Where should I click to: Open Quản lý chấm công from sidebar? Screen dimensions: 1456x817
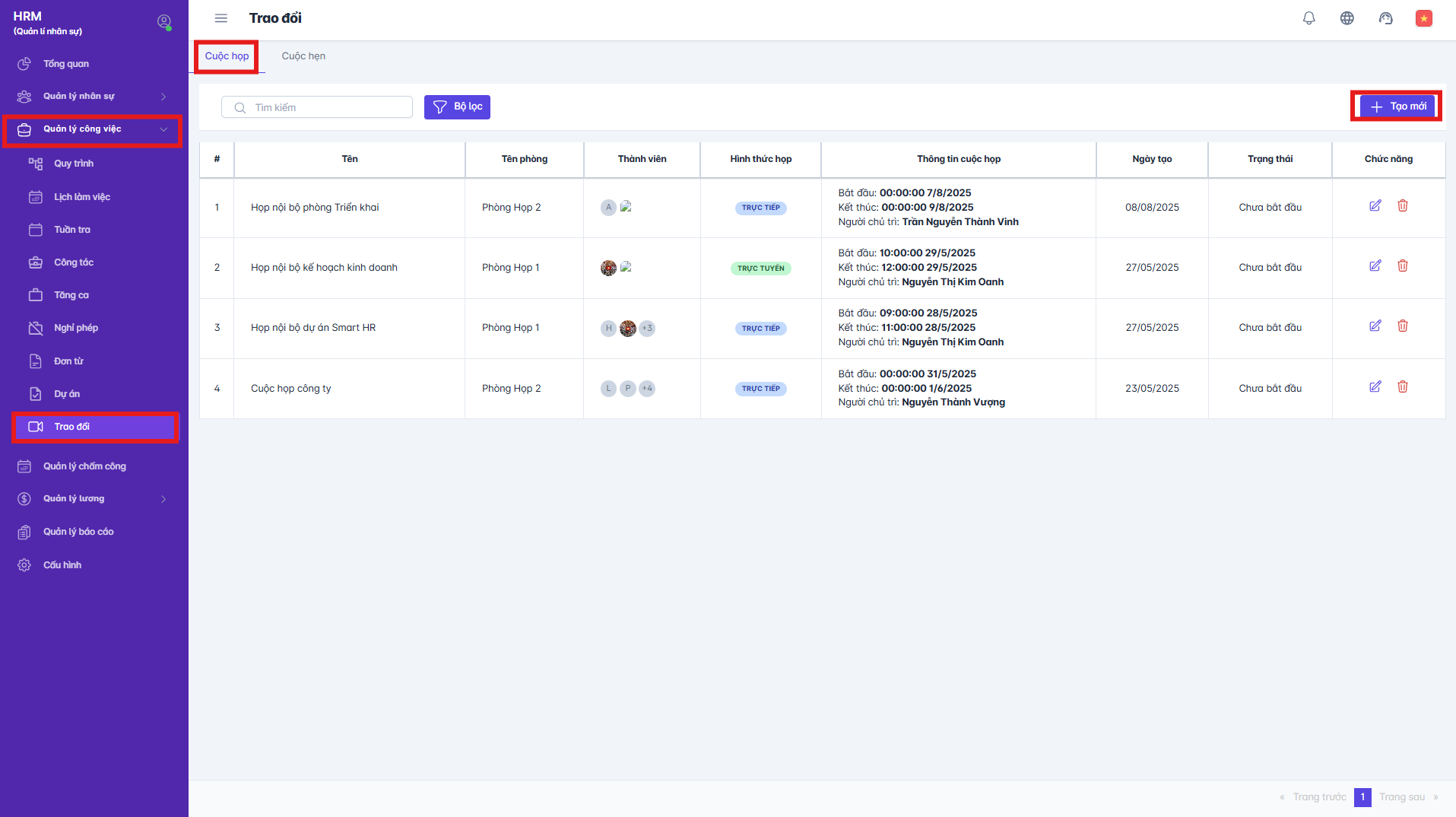point(84,466)
